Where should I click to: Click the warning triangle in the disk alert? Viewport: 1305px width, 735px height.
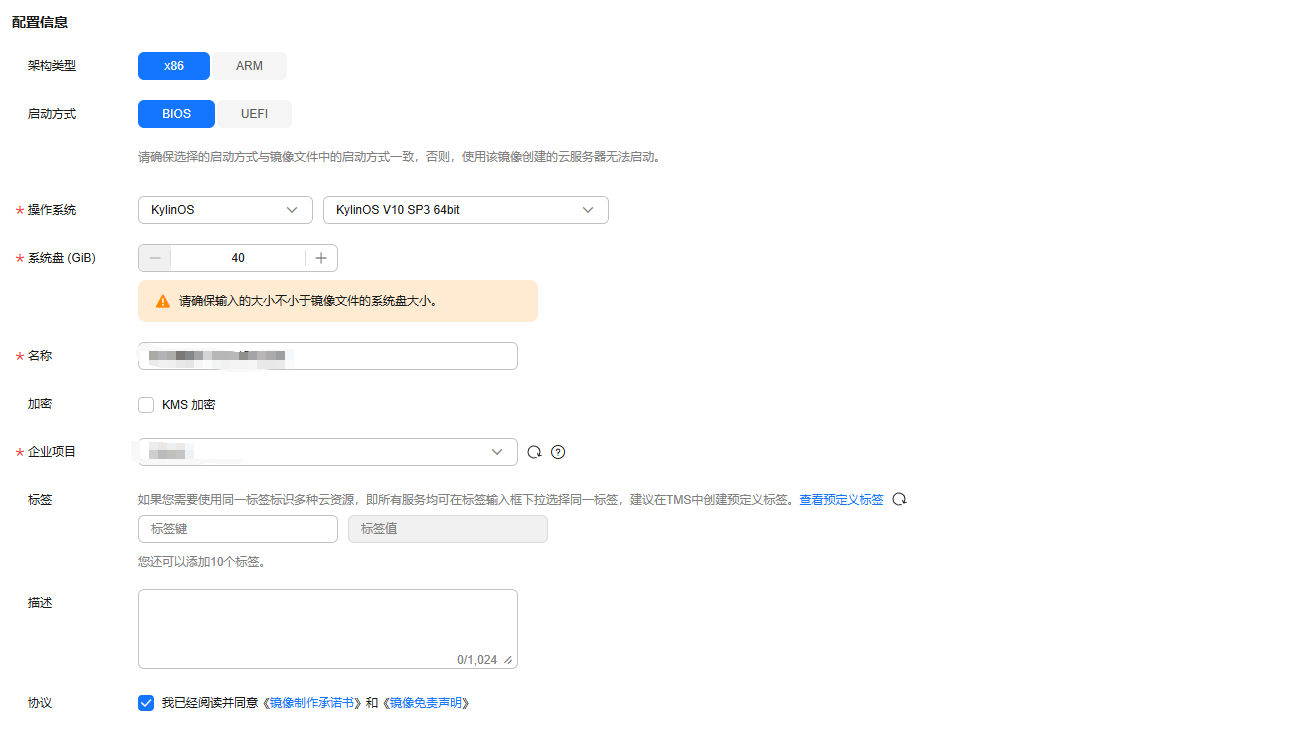pos(161,300)
